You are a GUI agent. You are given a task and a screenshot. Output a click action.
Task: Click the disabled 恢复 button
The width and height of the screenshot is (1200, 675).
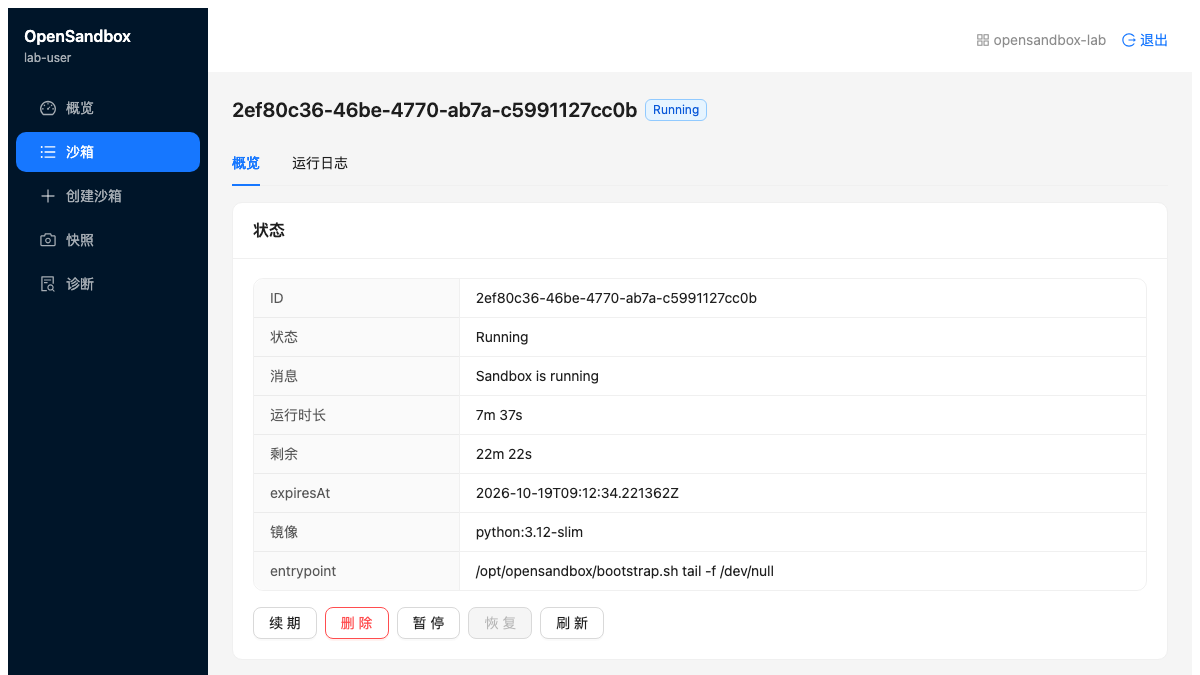click(500, 623)
